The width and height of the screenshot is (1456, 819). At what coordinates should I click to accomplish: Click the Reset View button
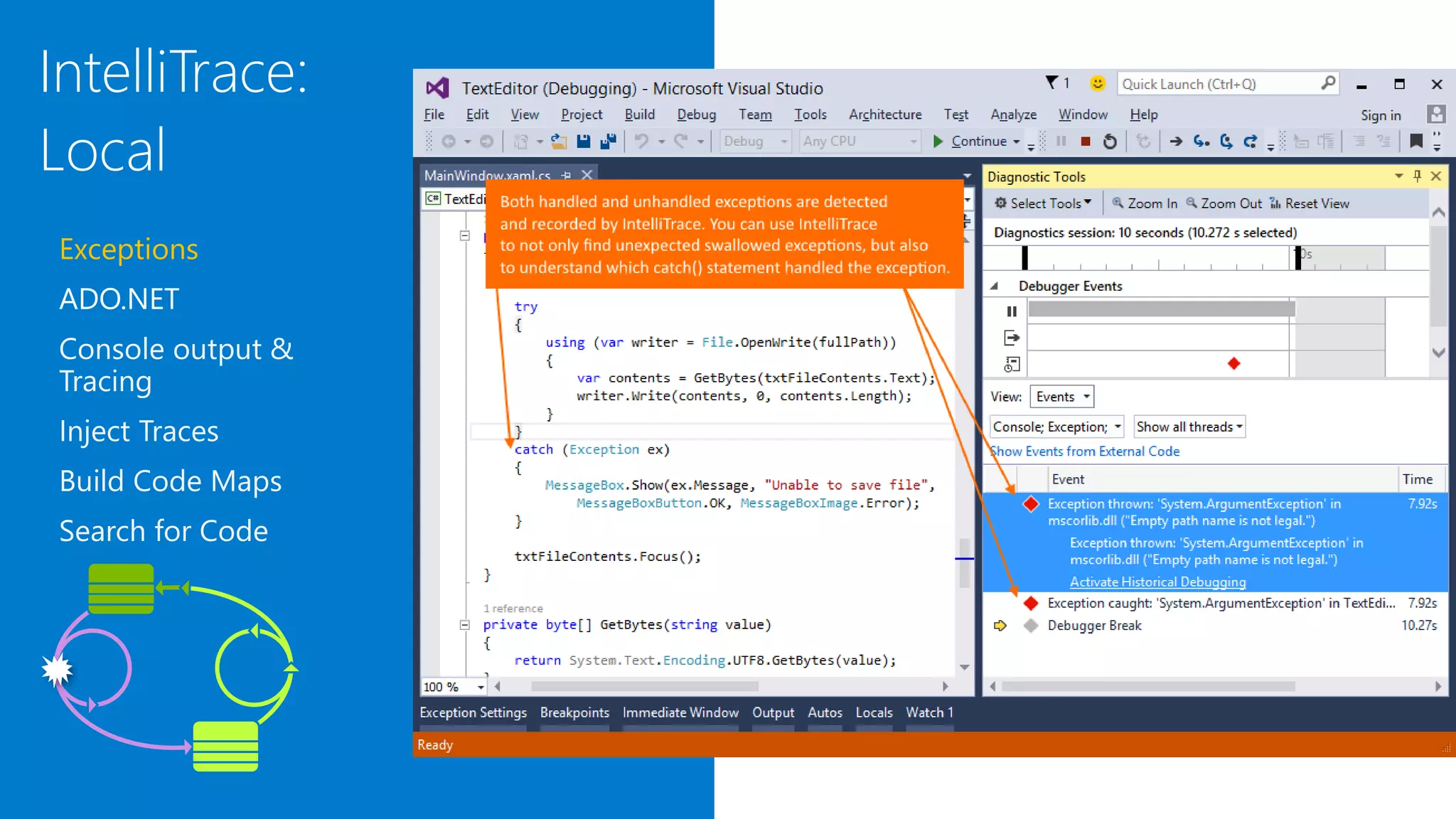coord(1310,203)
